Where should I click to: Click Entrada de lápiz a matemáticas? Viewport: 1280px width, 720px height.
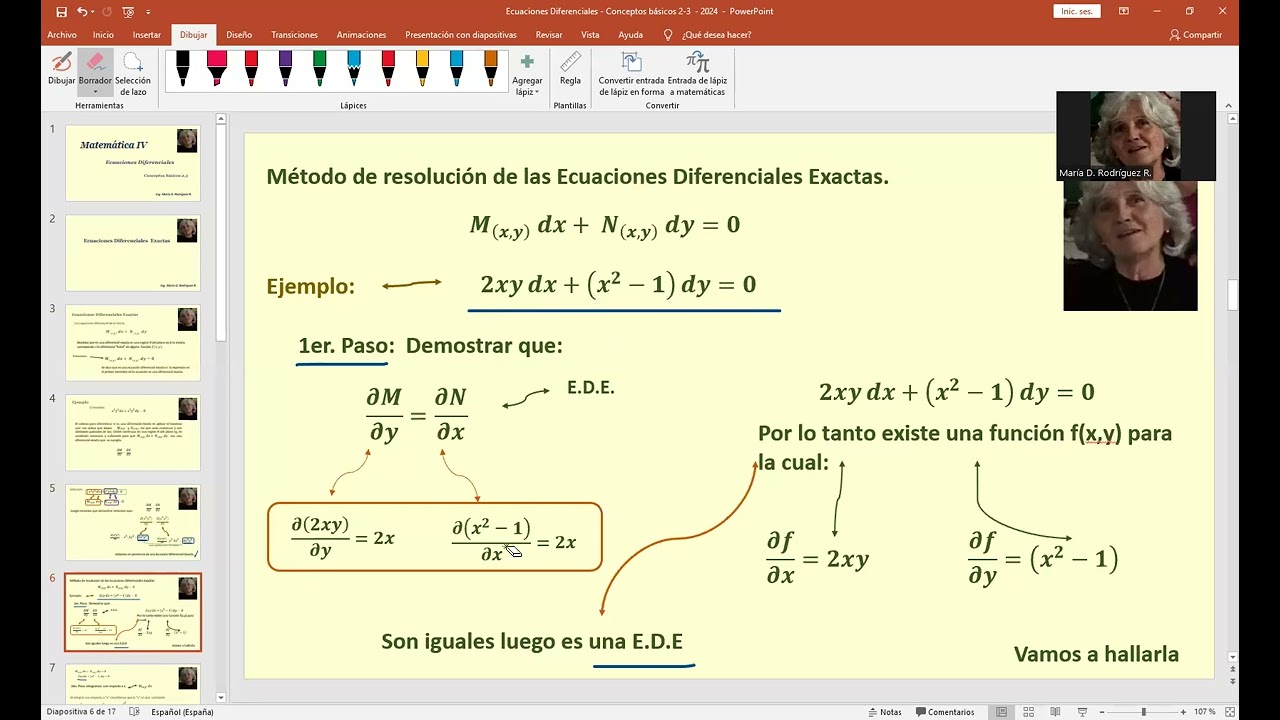[x=697, y=73]
